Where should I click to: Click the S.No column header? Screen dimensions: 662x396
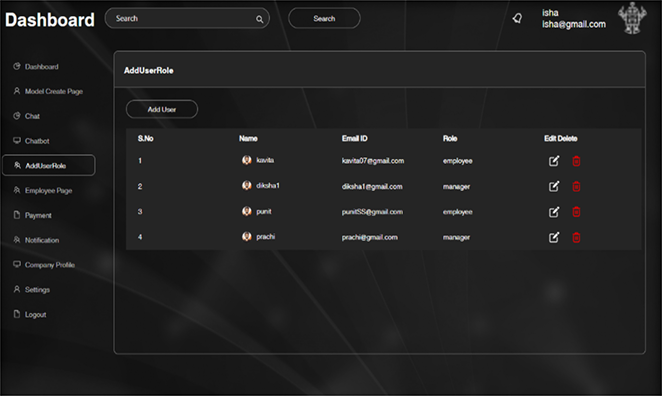pos(146,138)
